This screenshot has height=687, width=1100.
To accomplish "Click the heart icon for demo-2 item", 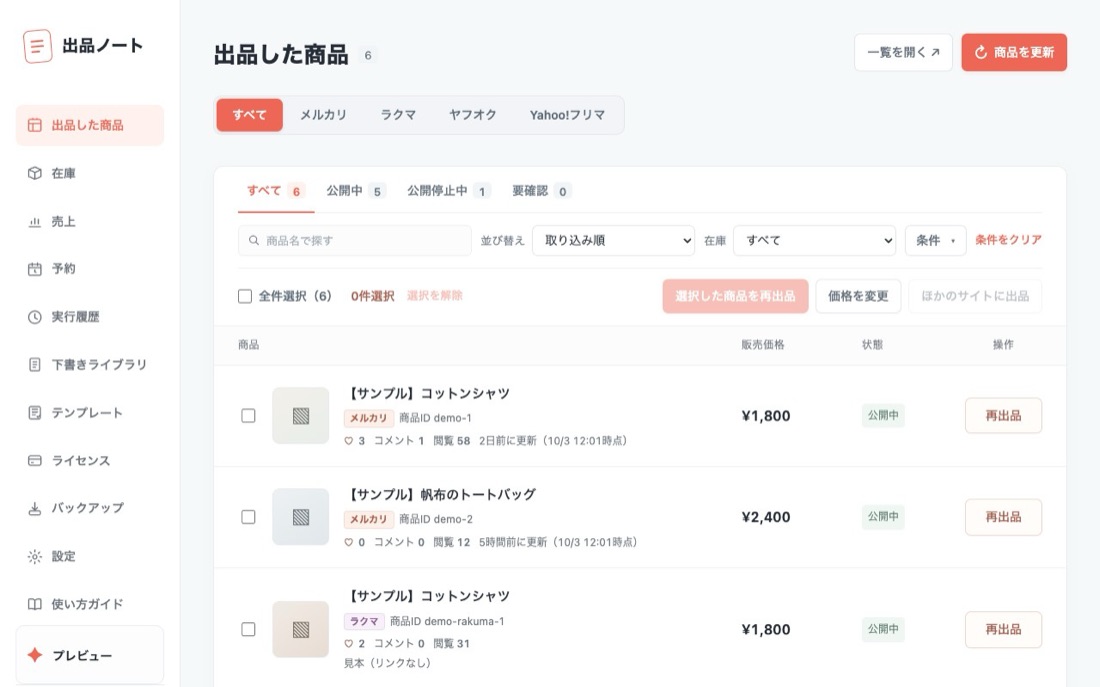I will (x=349, y=542).
